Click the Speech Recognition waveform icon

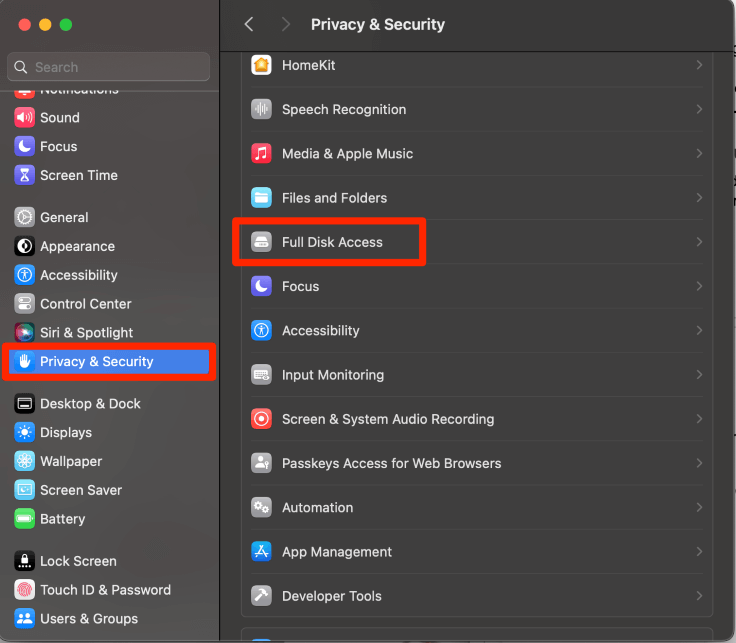click(x=261, y=109)
